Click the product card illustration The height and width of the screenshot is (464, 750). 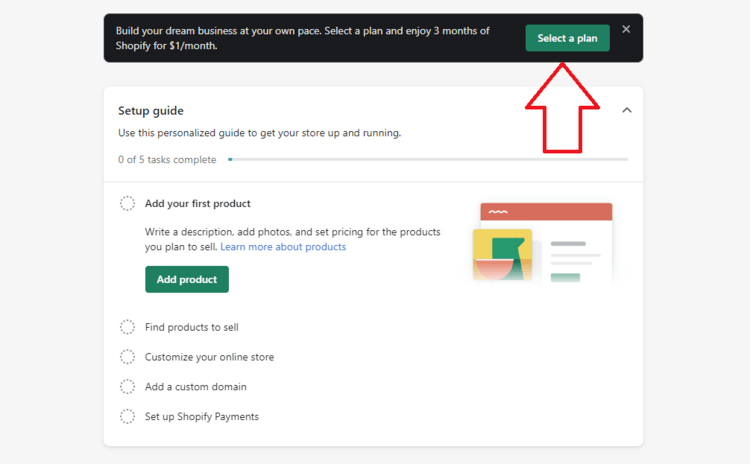click(x=543, y=243)
